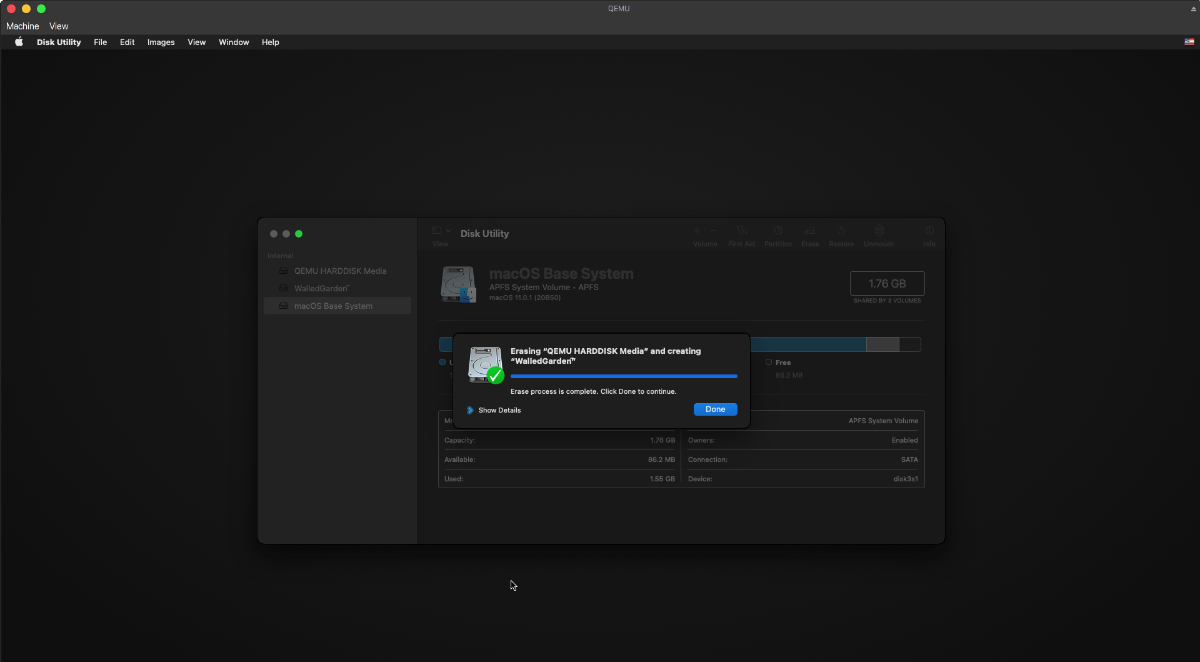Open the macOS View menu
Viewport: 1200px width, 662px height.
[196, 42]
